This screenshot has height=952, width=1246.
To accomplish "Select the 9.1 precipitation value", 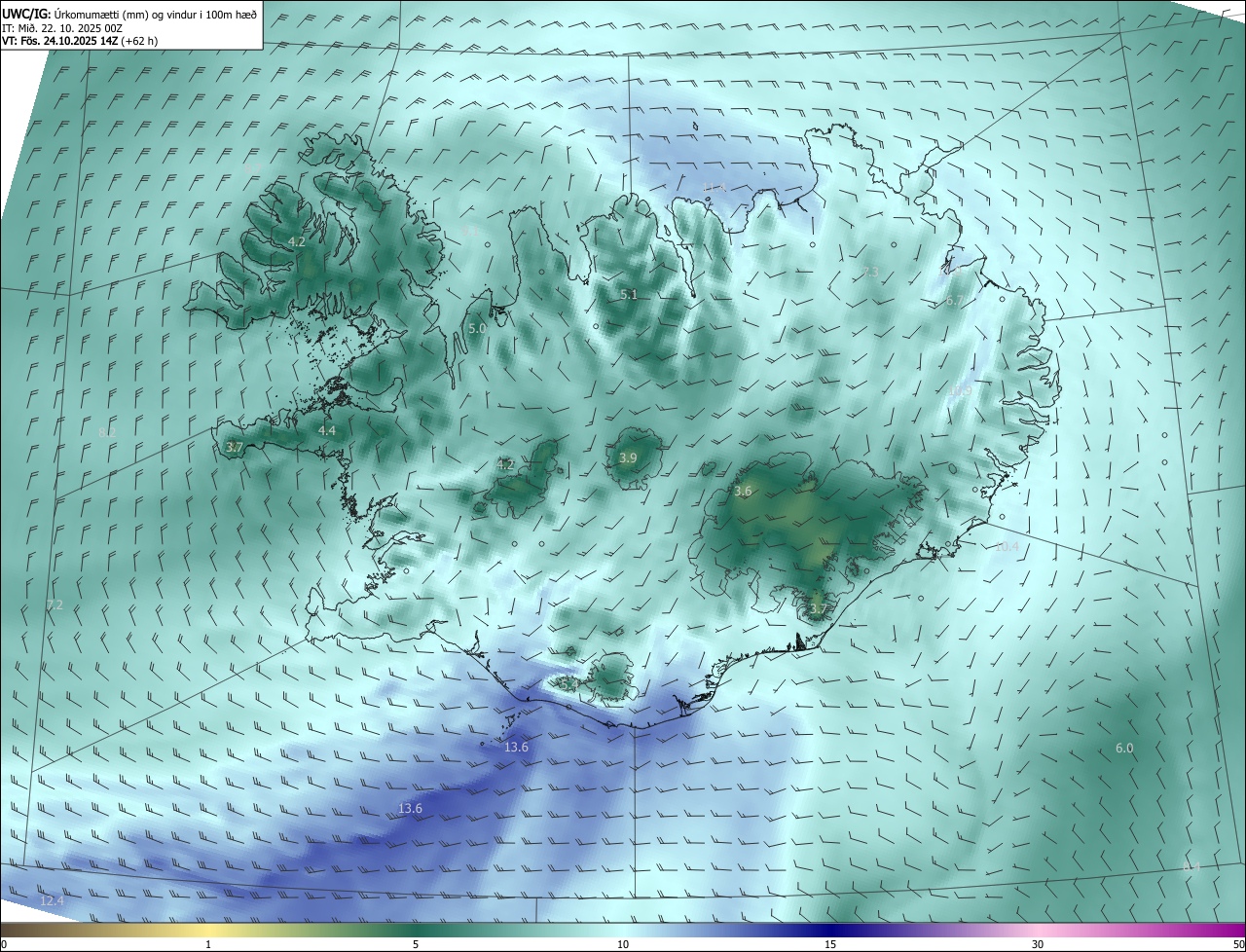I will coord(469,232).
